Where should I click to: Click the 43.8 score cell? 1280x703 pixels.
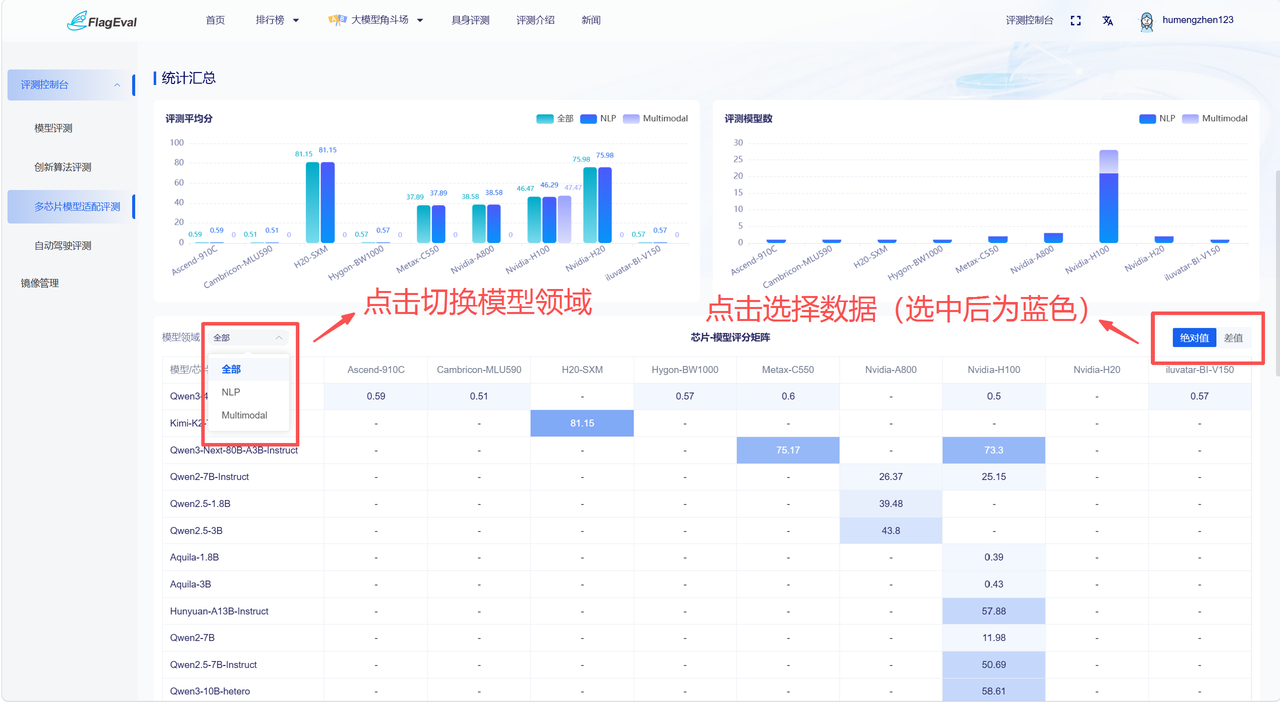(891, 530)
